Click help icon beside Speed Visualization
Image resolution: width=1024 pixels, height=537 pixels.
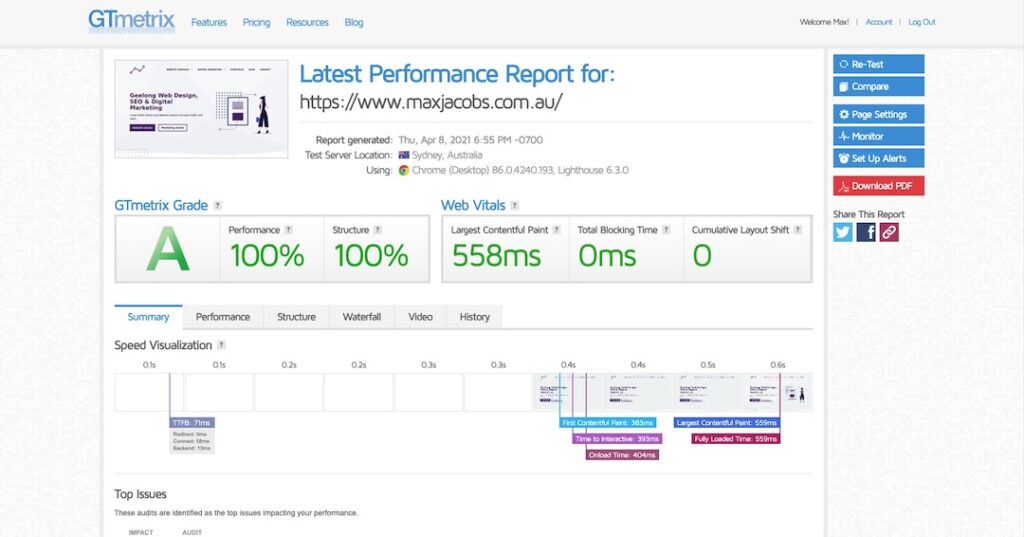(x=221, y=345)
